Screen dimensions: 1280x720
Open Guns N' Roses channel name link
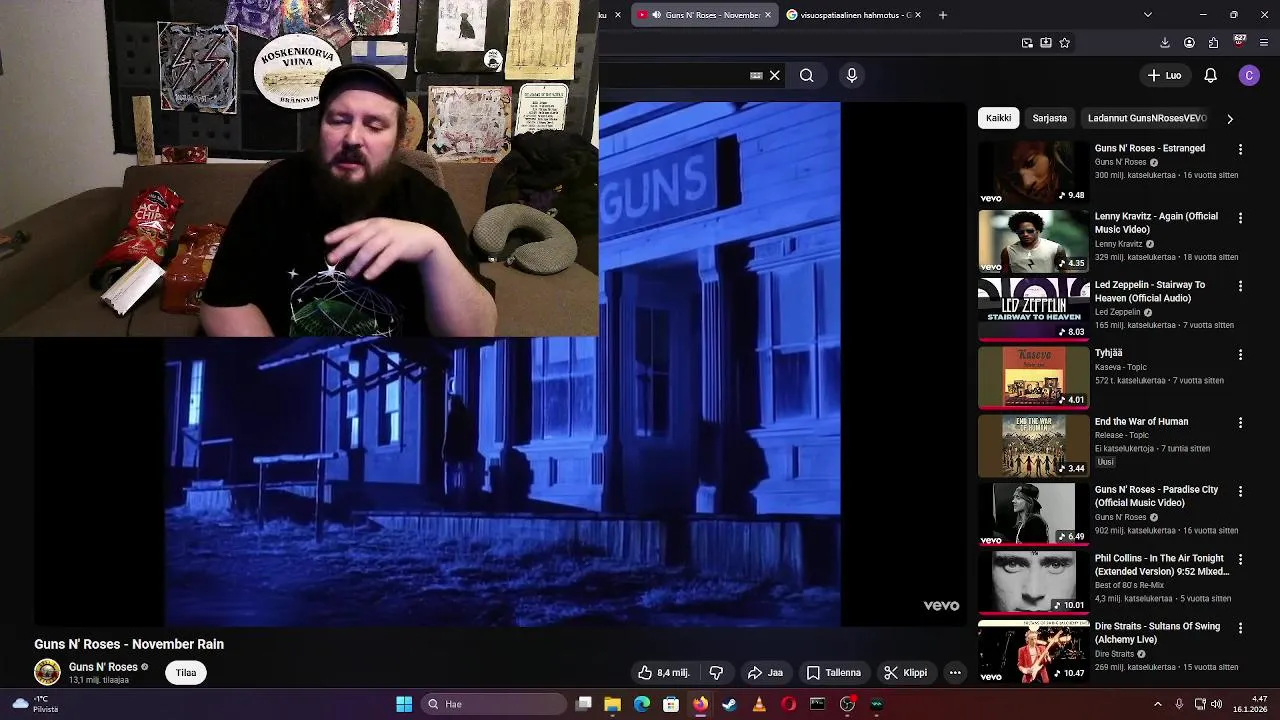click(103, 667)
